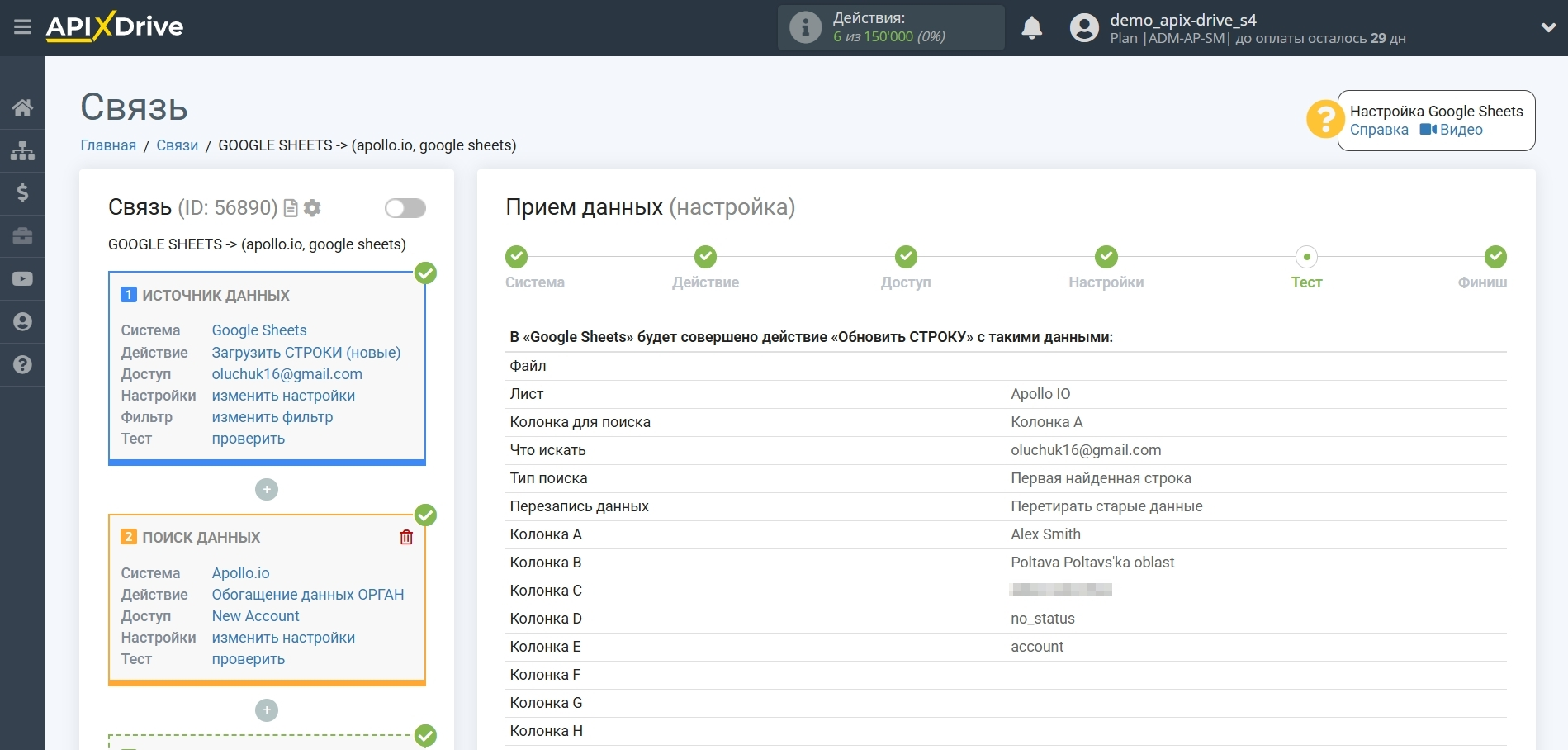Click the notifications bell icon
The height and width of the screenshot is (750, 1568).
pos(1031,28)
